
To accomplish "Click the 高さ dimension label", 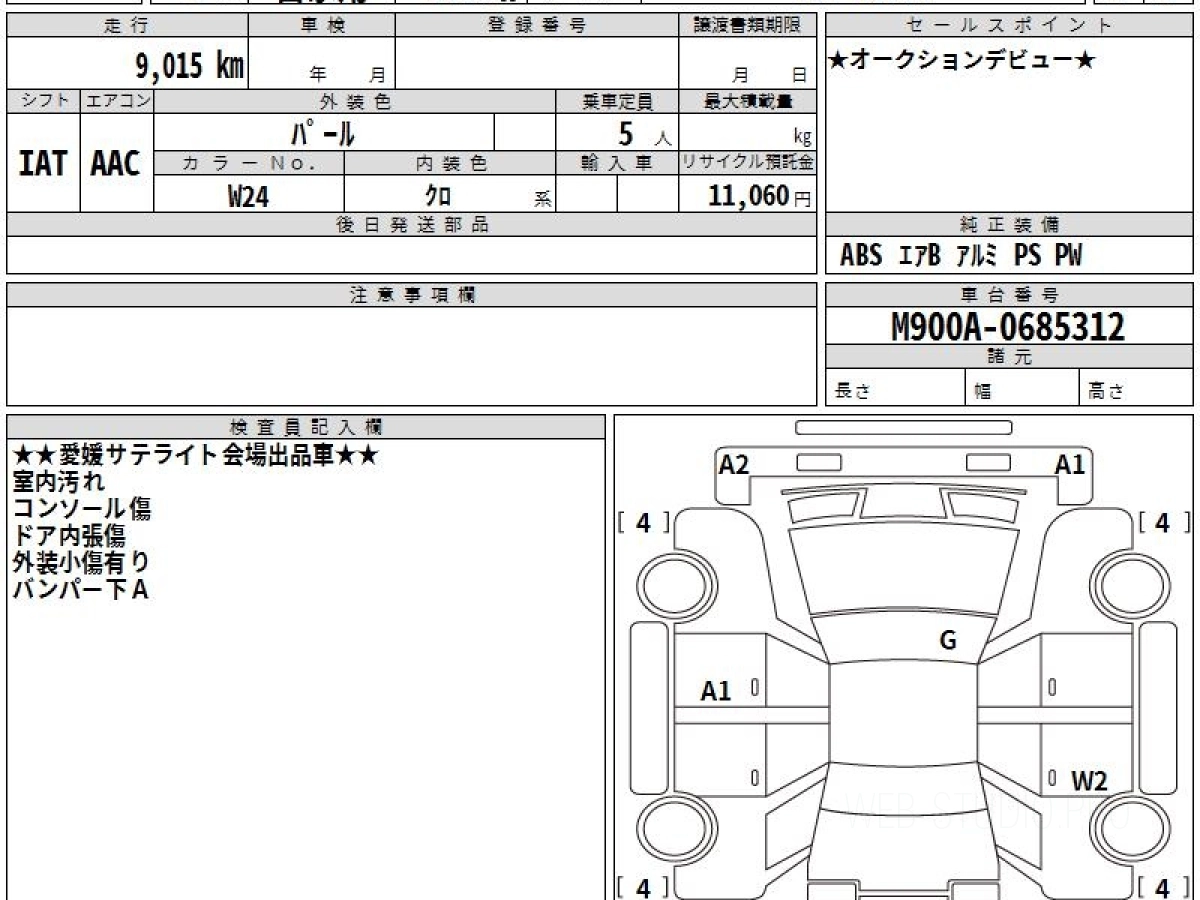I will click(1106, 392).
